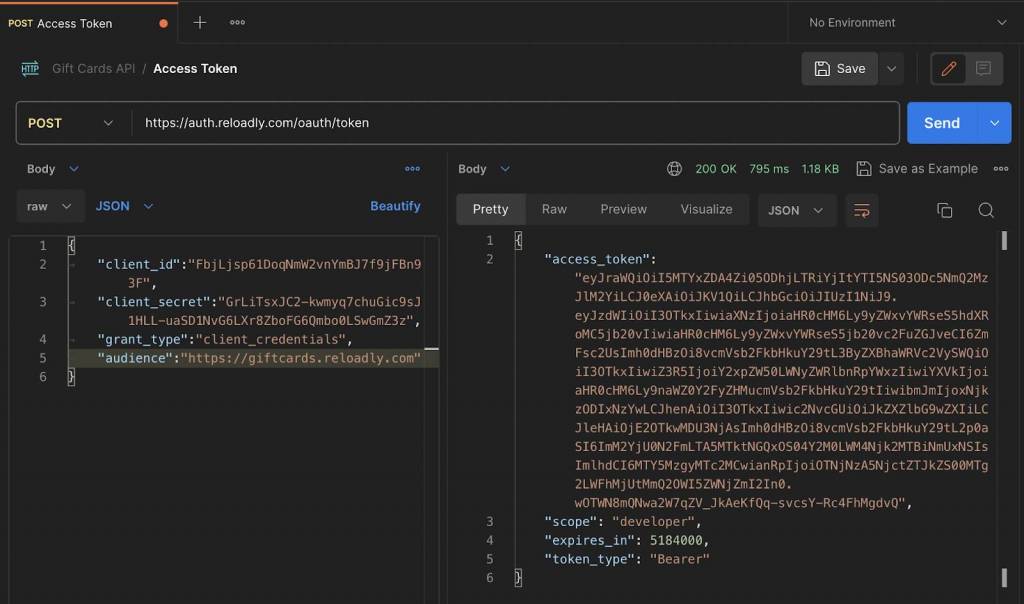Click the tab overflow three-dots icon
Screen dimensions: 1024x604
coord(237,22)
